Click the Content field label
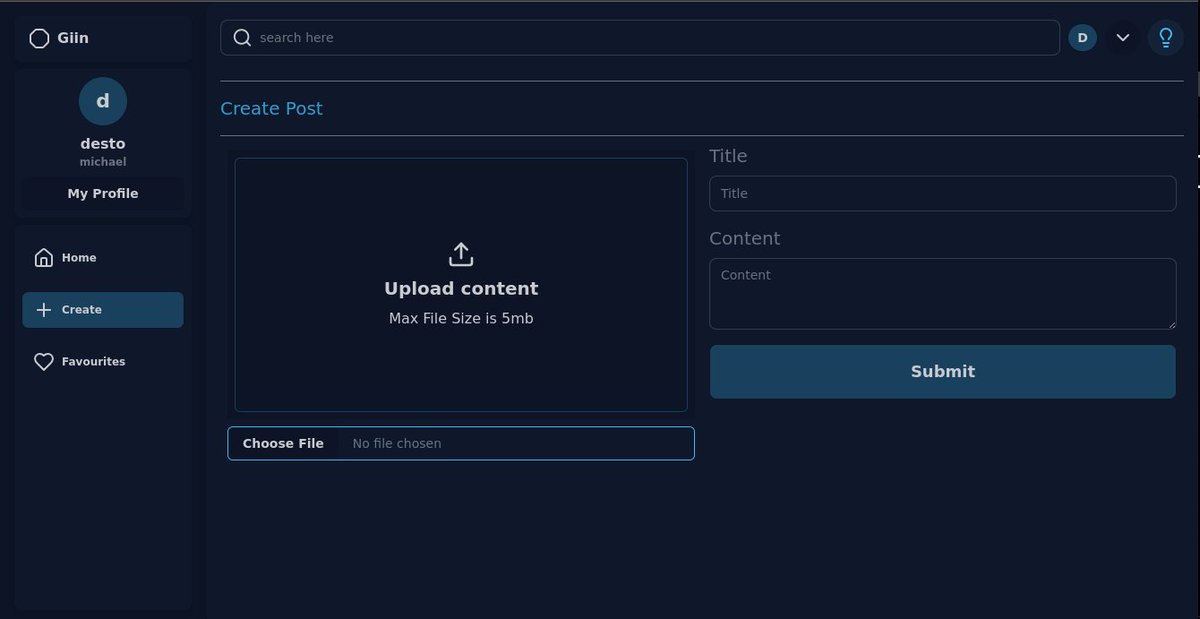This screenshot has height=619, width=1200. 744,239
